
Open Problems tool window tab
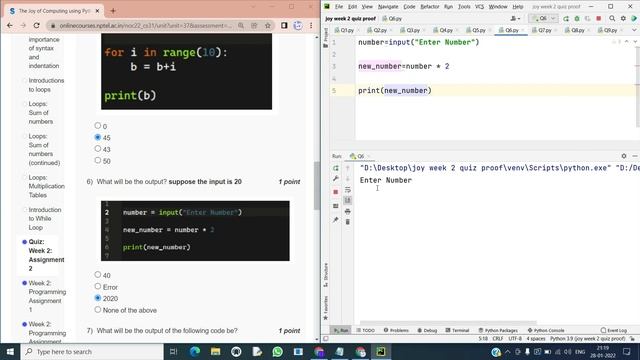(396, 330)
